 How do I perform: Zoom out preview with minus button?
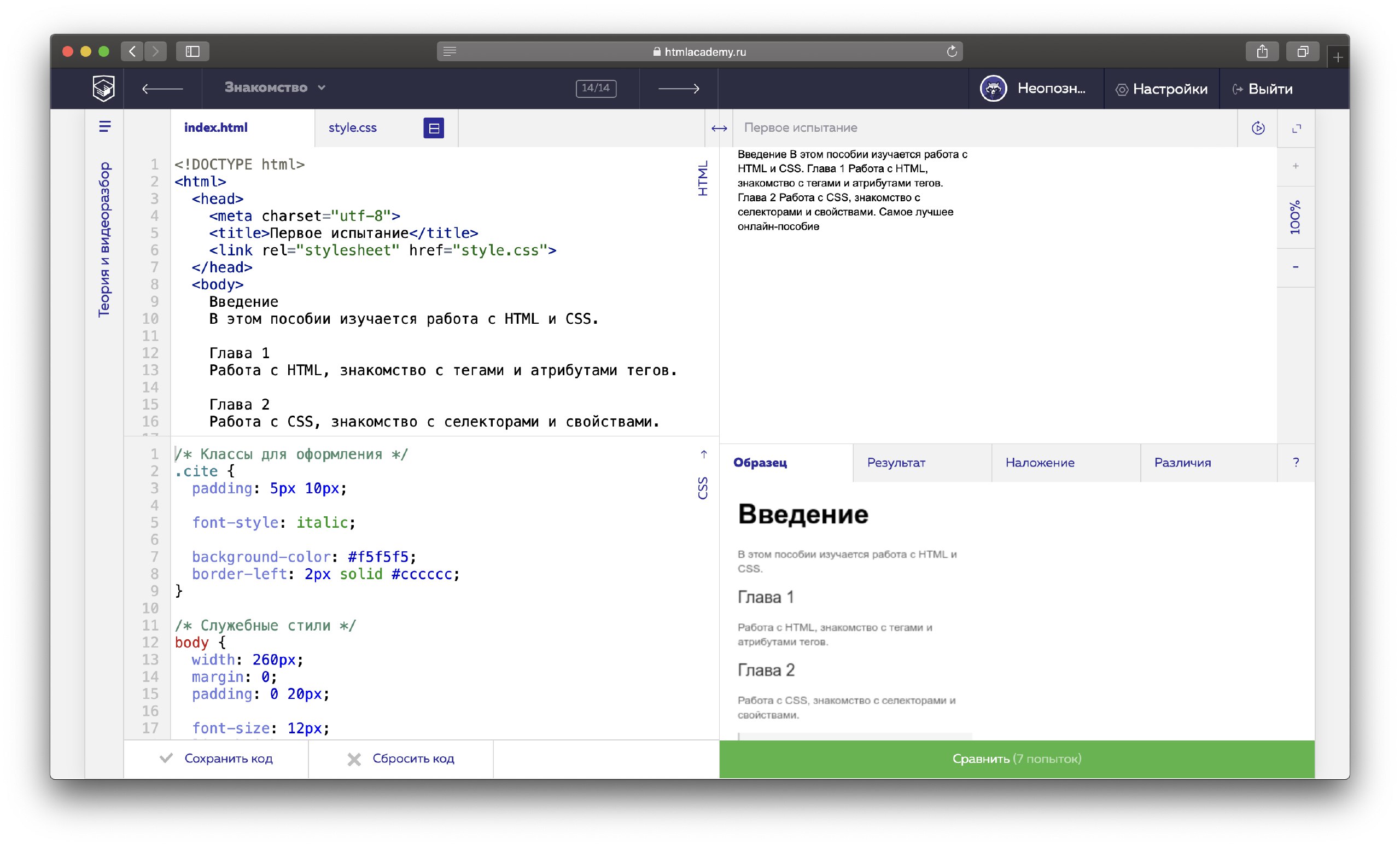pos(1296,267)
